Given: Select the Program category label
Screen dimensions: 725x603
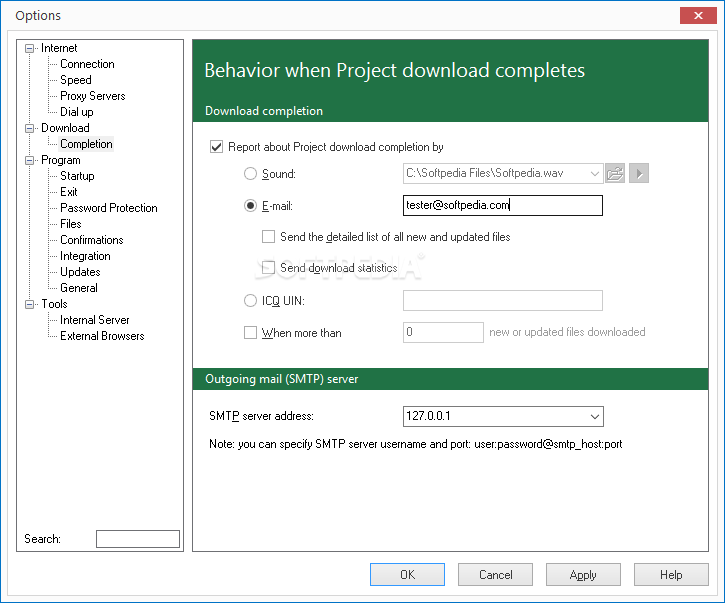Looking at the screenshot, I should 61,160.
